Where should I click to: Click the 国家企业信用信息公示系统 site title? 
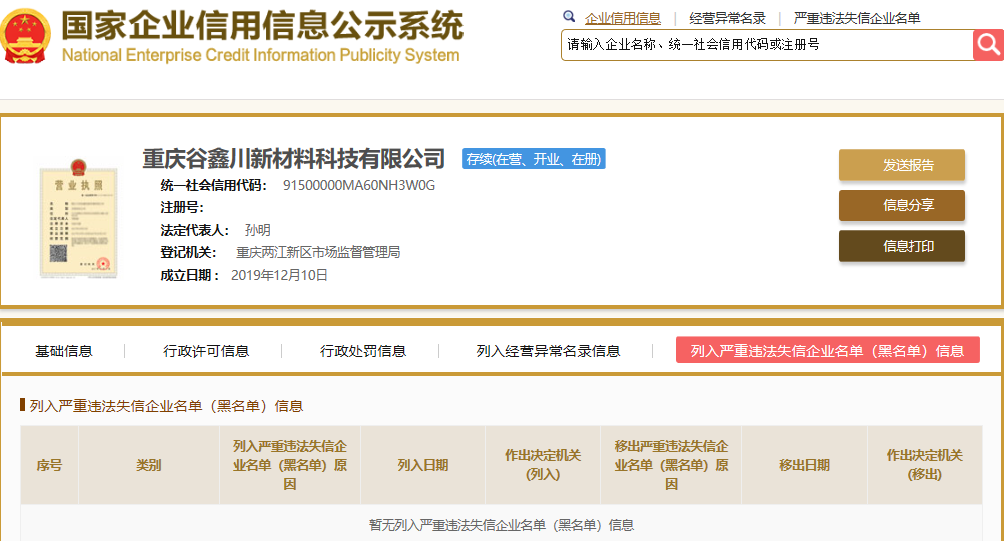[x=262, y=26]
